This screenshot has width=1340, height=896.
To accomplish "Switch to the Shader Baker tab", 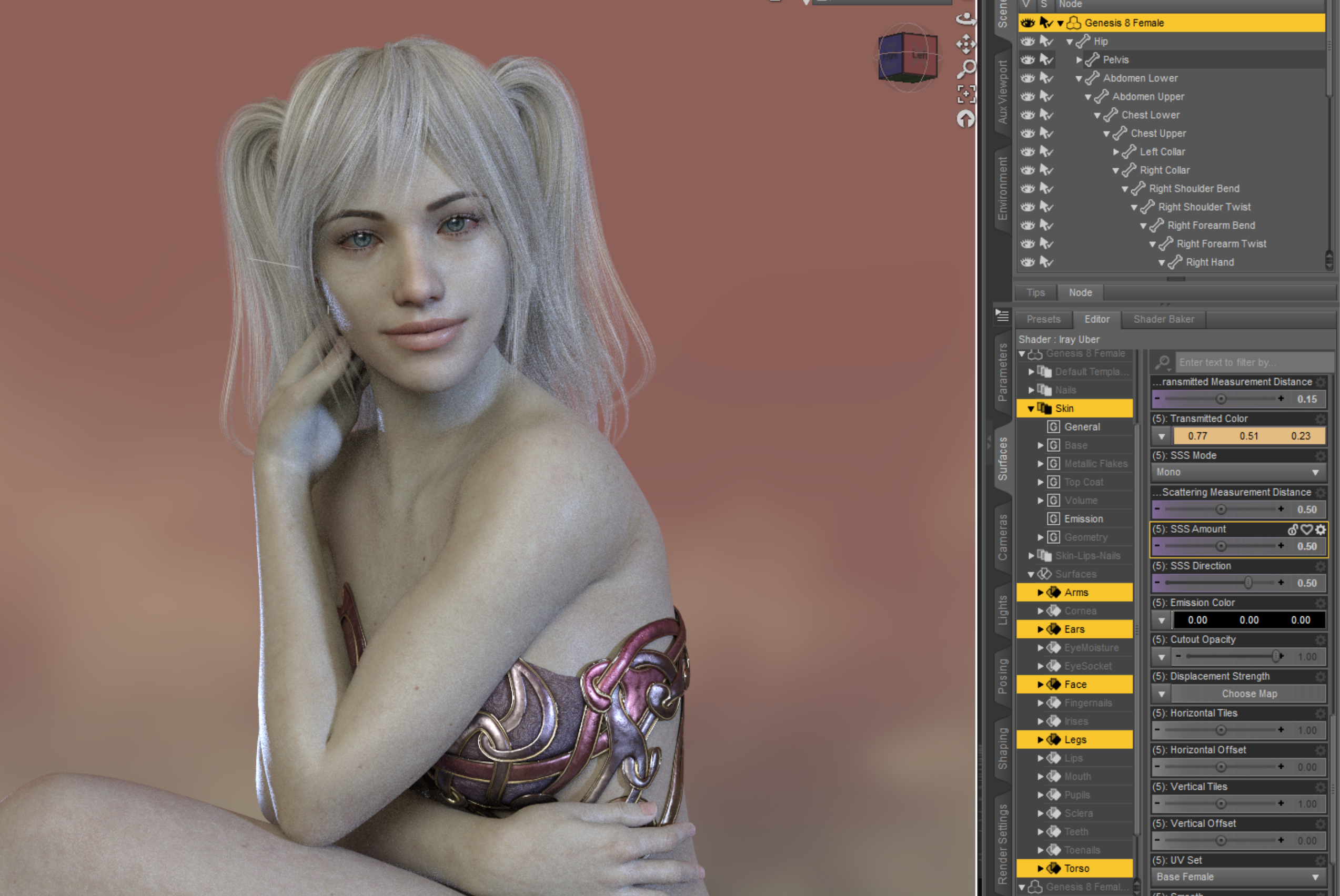I will point(1163,319).
